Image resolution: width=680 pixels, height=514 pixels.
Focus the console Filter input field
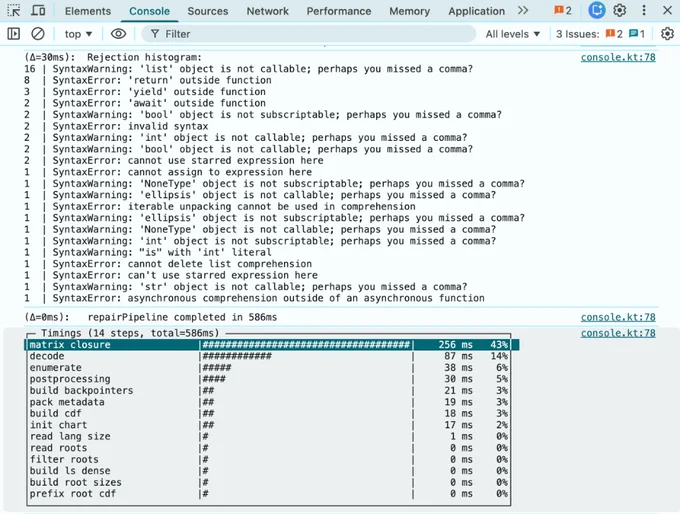click(309, 34)
